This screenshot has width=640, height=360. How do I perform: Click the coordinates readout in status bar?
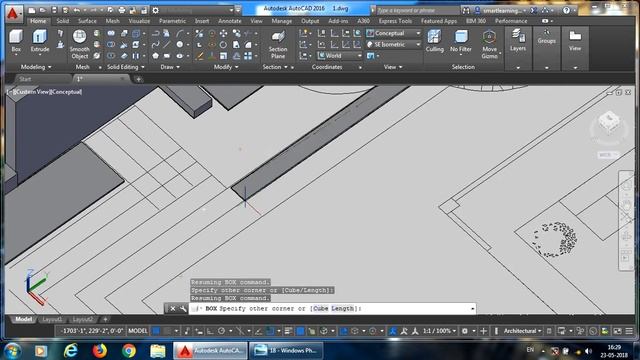coord(91,331)
